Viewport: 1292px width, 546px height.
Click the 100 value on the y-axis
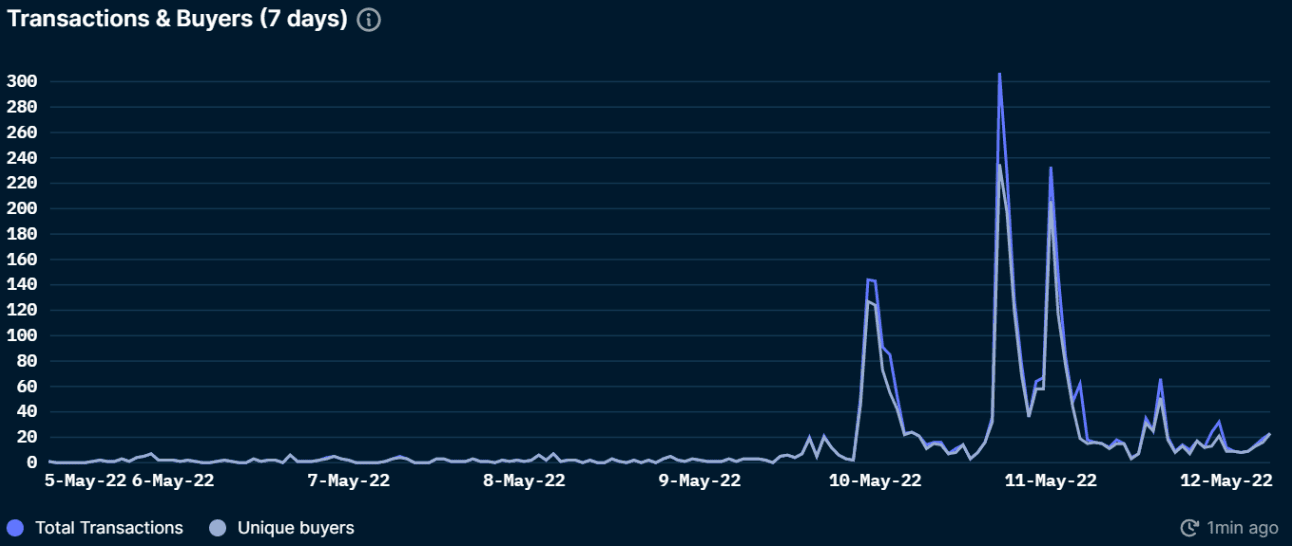(21, 336)
